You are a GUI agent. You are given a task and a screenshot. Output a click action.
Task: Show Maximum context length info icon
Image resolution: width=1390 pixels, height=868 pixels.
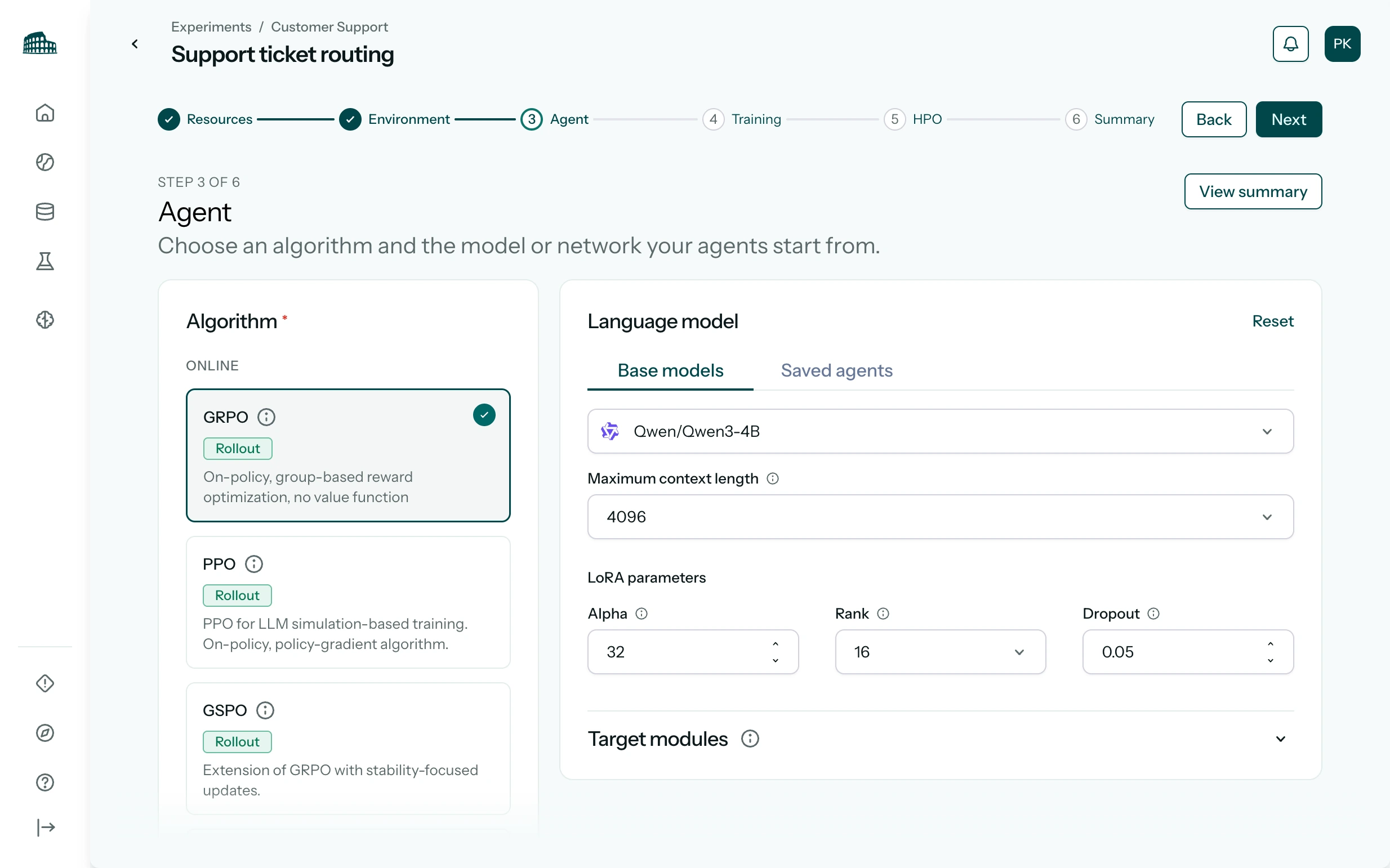(773, 478)
